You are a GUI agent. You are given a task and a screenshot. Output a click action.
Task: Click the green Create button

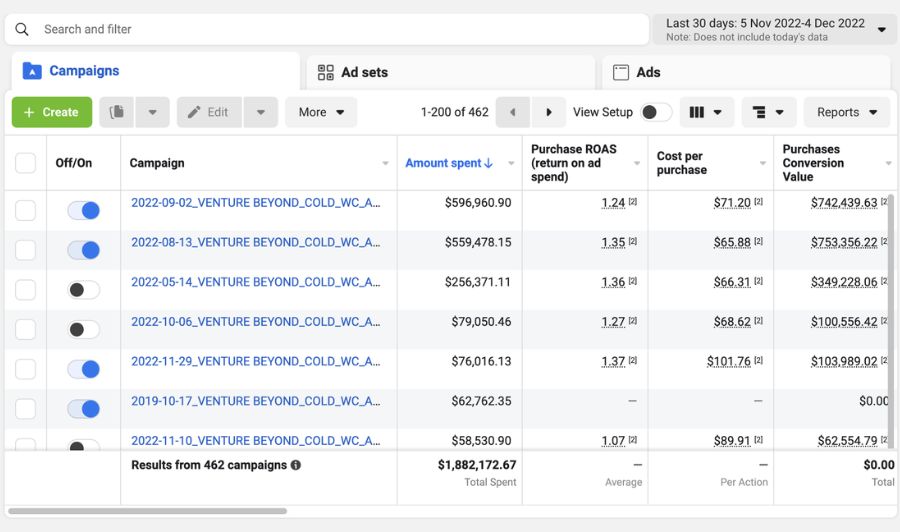pyautogui.click(x=52, y=112)
